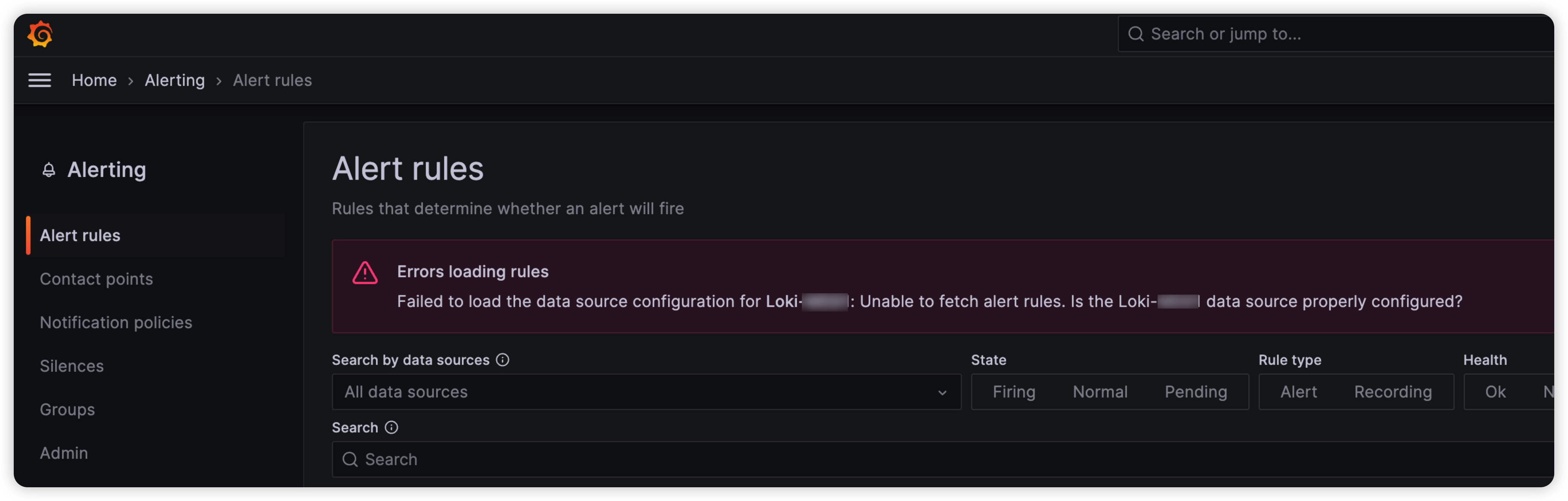Image resolution: width=1568 pixels, height=501 pixels.
Task: Open the hamburger navigation menu
Action: click(x=40, y=80)
